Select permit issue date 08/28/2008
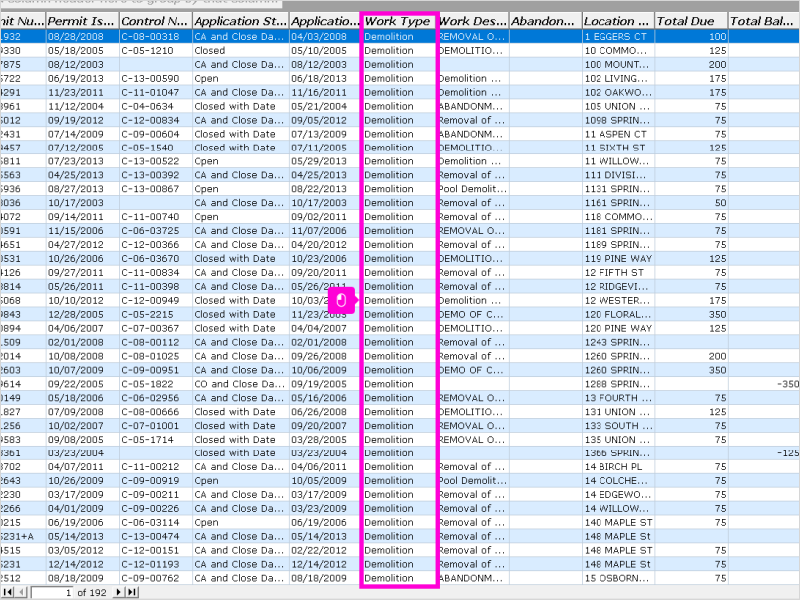 [x=82, y=37]
